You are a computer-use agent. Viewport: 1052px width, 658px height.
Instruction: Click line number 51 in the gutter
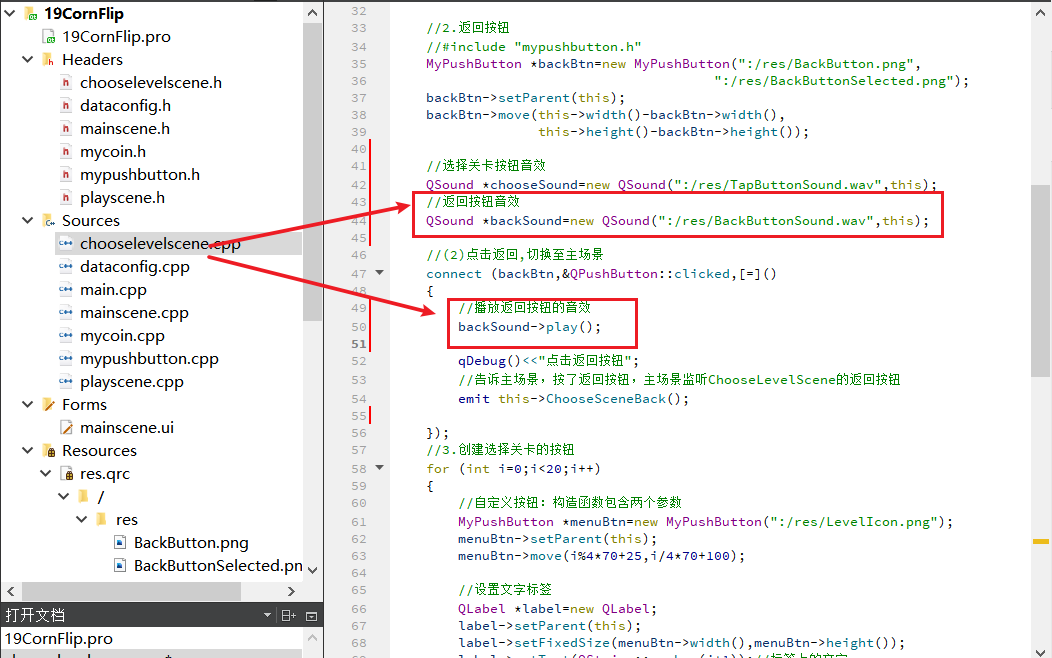tap(359, 344)
